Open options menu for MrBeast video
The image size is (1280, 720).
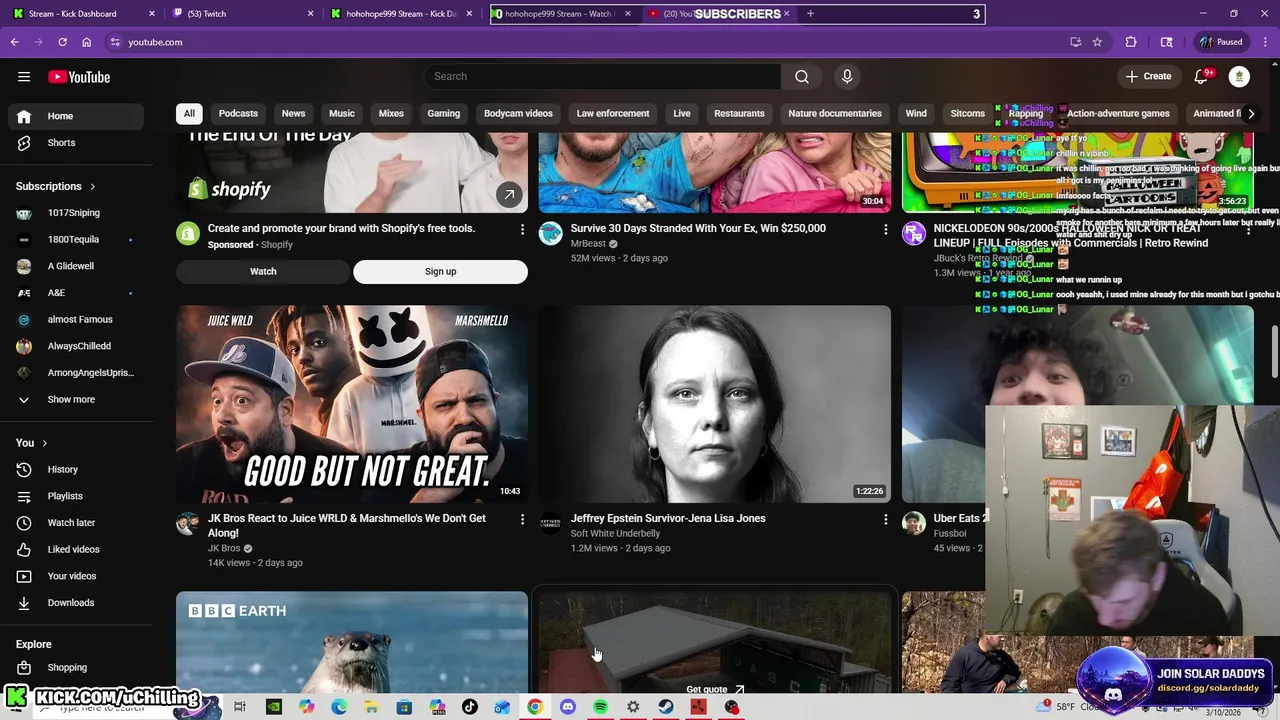(885, 229)
